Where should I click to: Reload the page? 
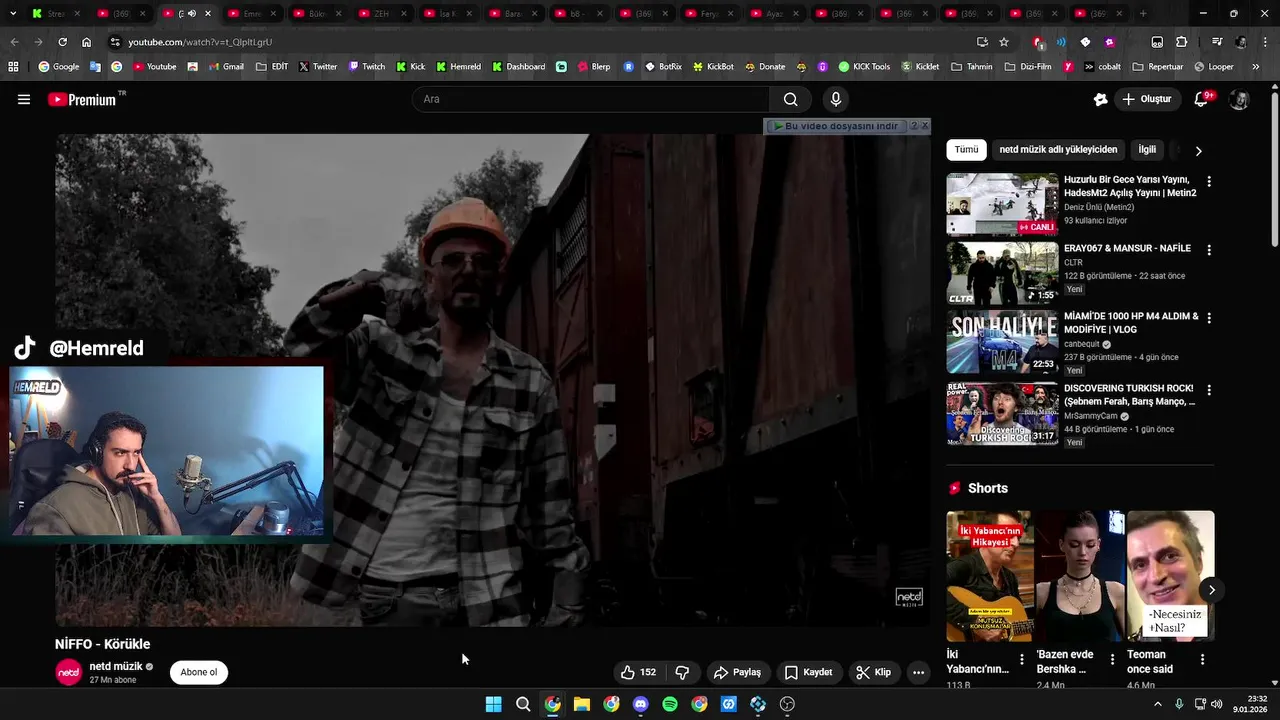tap(62, 42)
